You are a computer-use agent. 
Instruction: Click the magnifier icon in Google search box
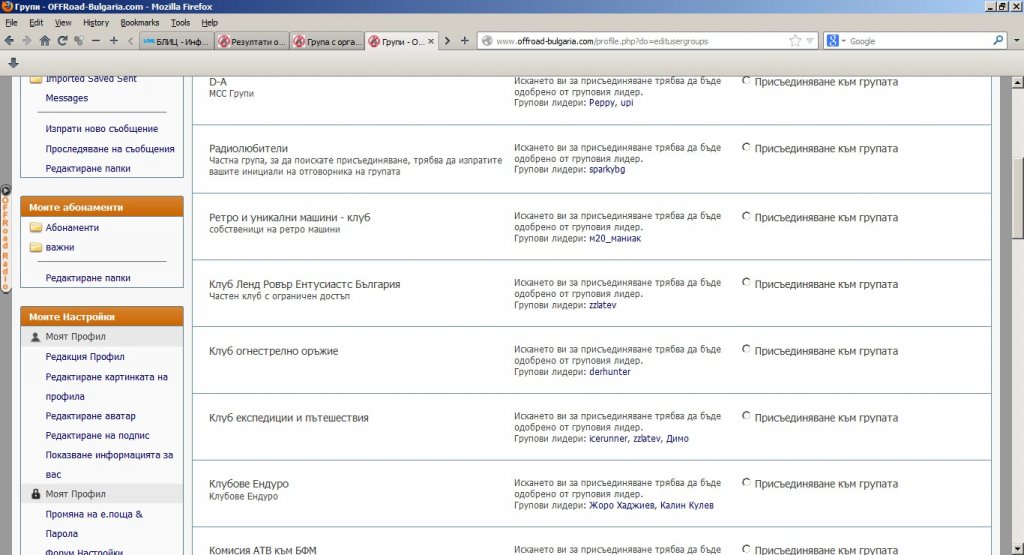click(x=998, y=41)
